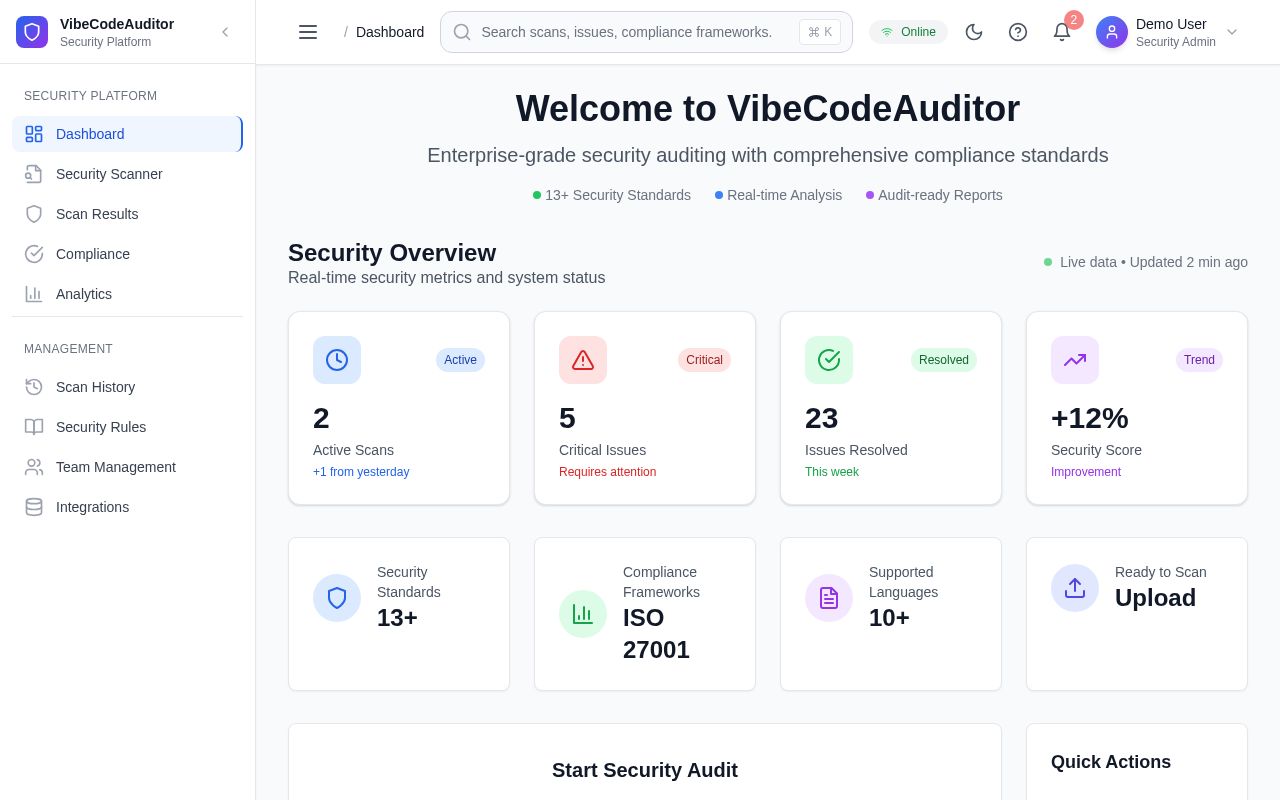Click the Active badge on the scans card

(x=460, y=360)
